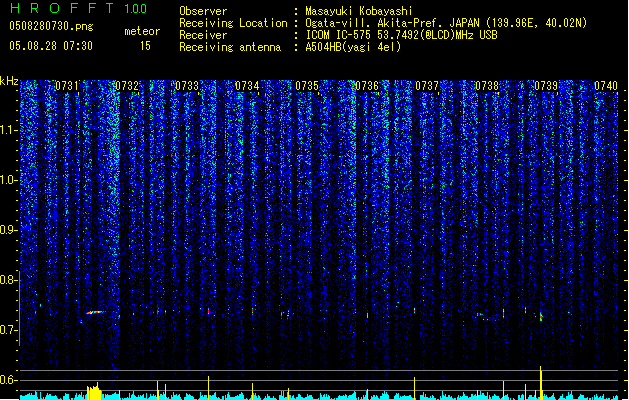Click the 'Receiver' label
The image size is (629, 400).
tap(203, 35)
